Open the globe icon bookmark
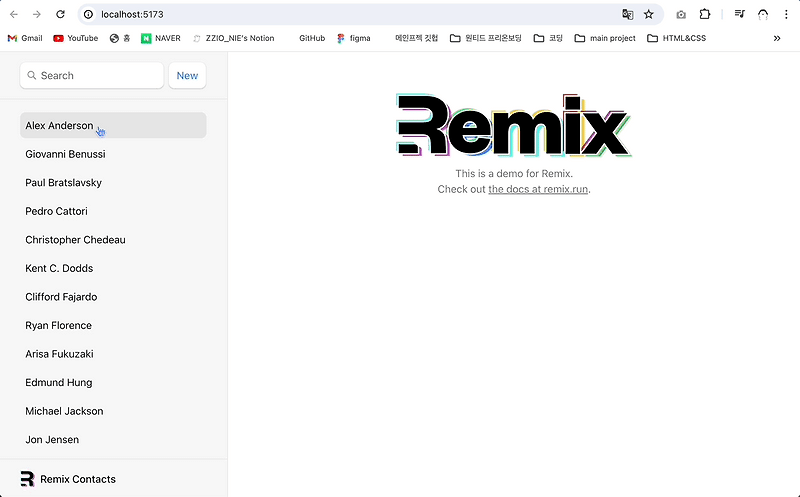 coord(119,38)
